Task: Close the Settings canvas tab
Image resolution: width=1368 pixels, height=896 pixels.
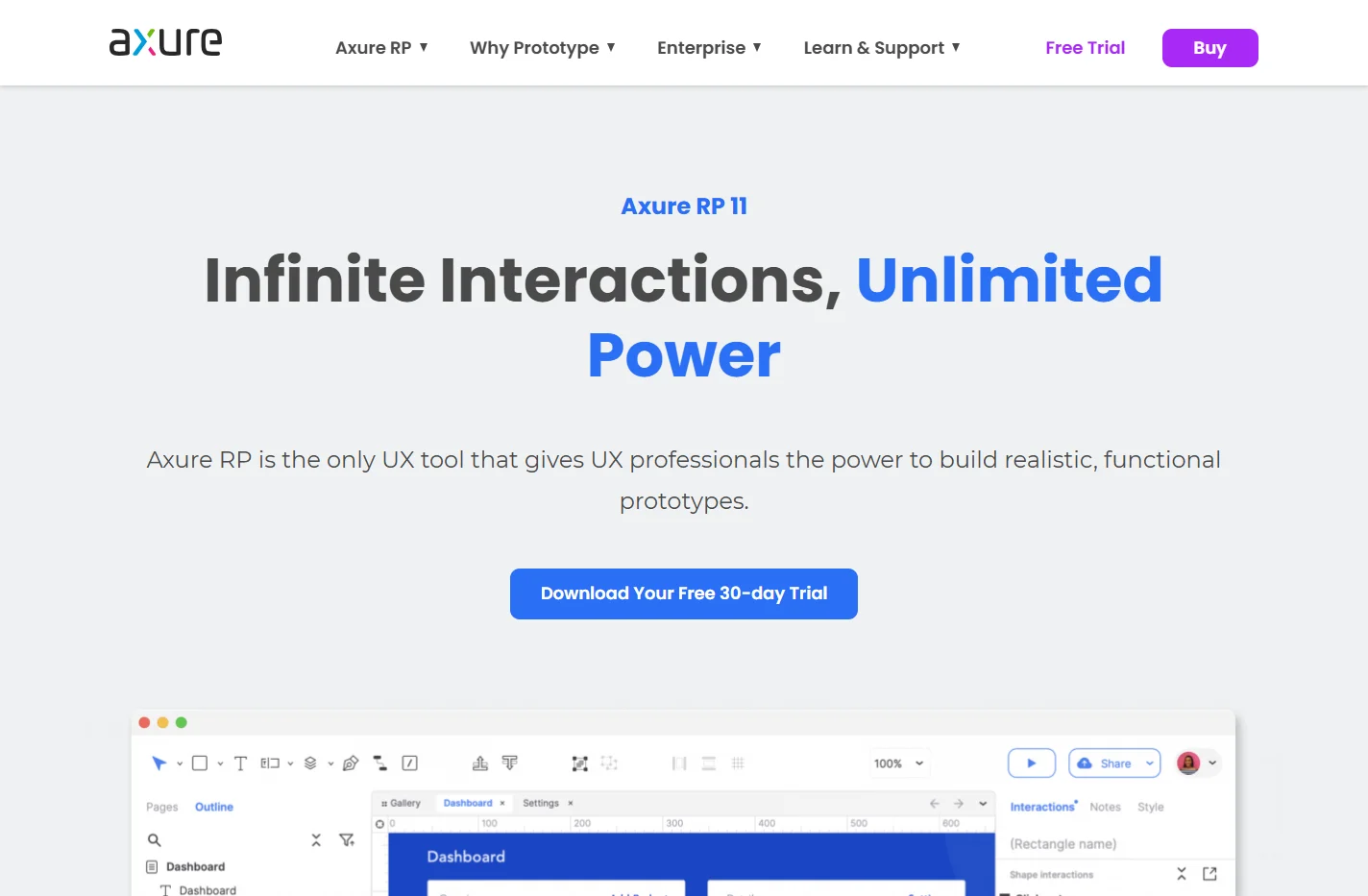Action: pyautogui.click(x=571, y=803)
